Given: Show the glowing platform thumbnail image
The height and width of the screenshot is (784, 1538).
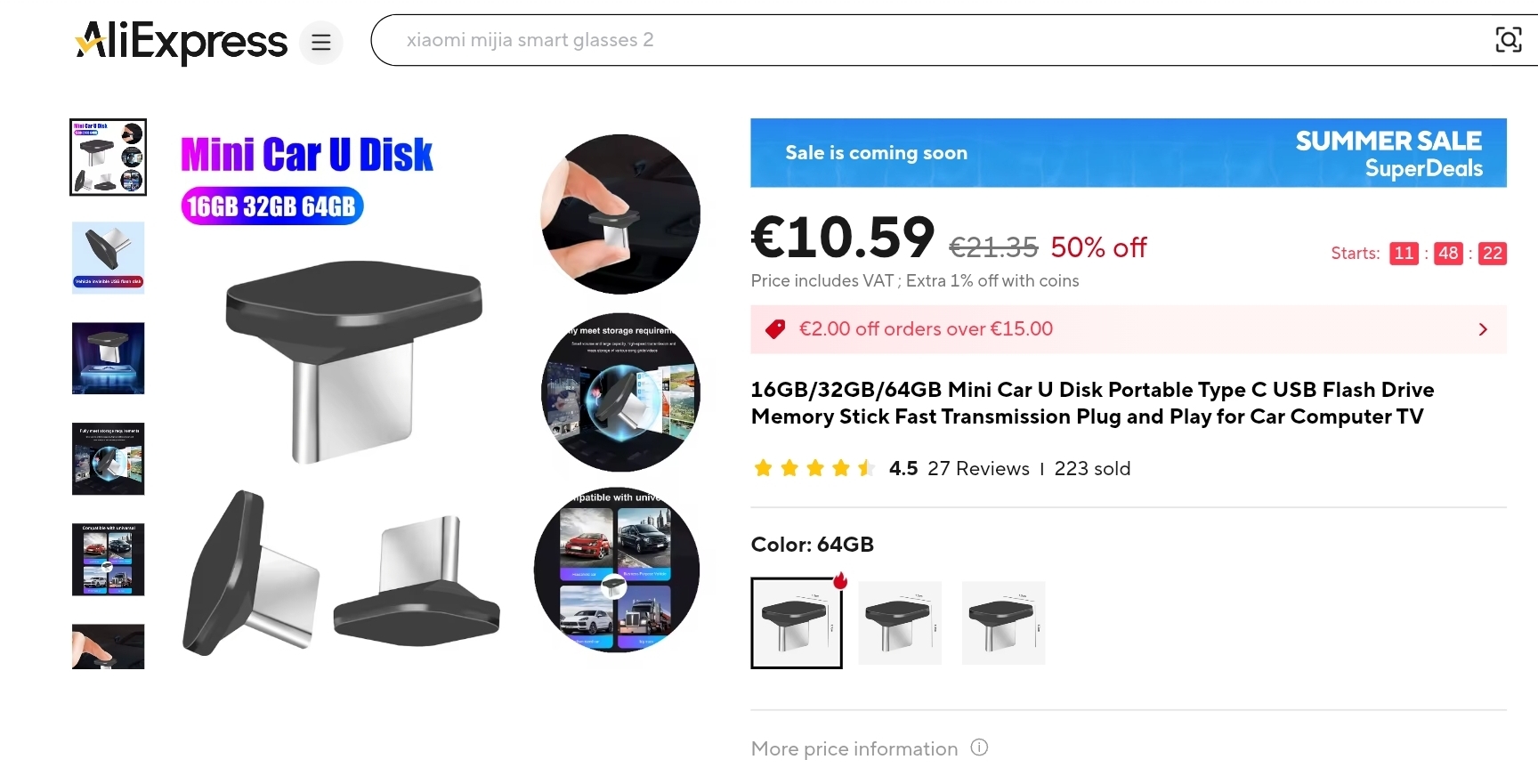Looking at the screenshot, I should tap(109, 359).
